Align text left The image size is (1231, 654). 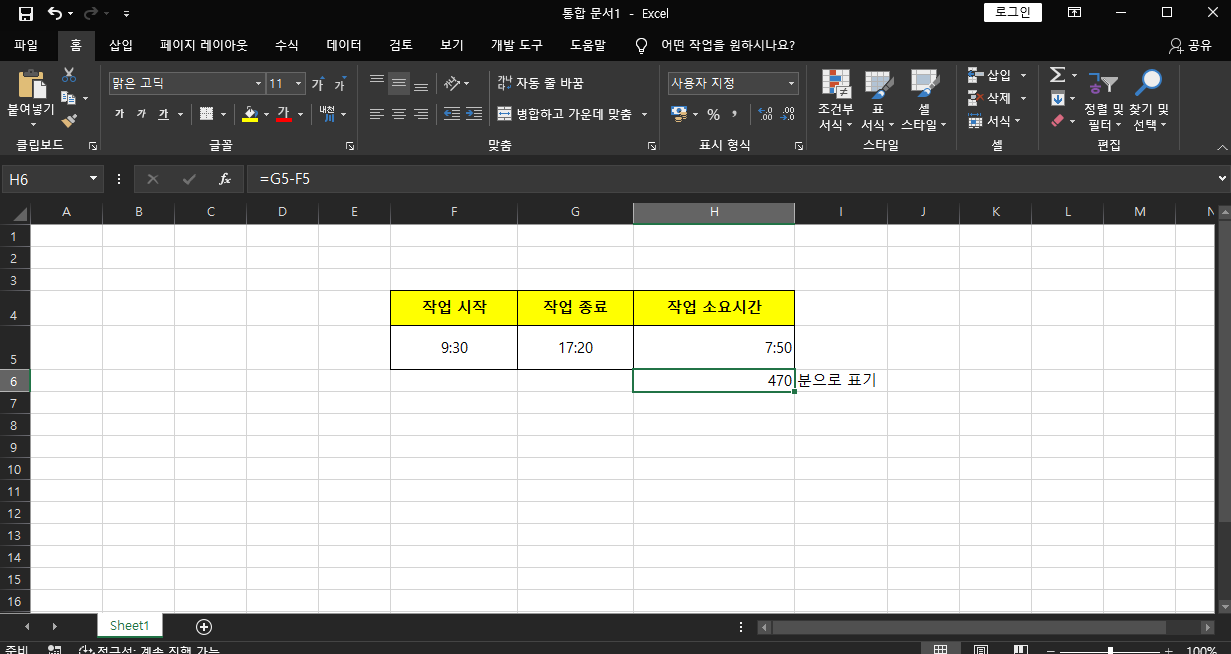click(x=377, y=114)
